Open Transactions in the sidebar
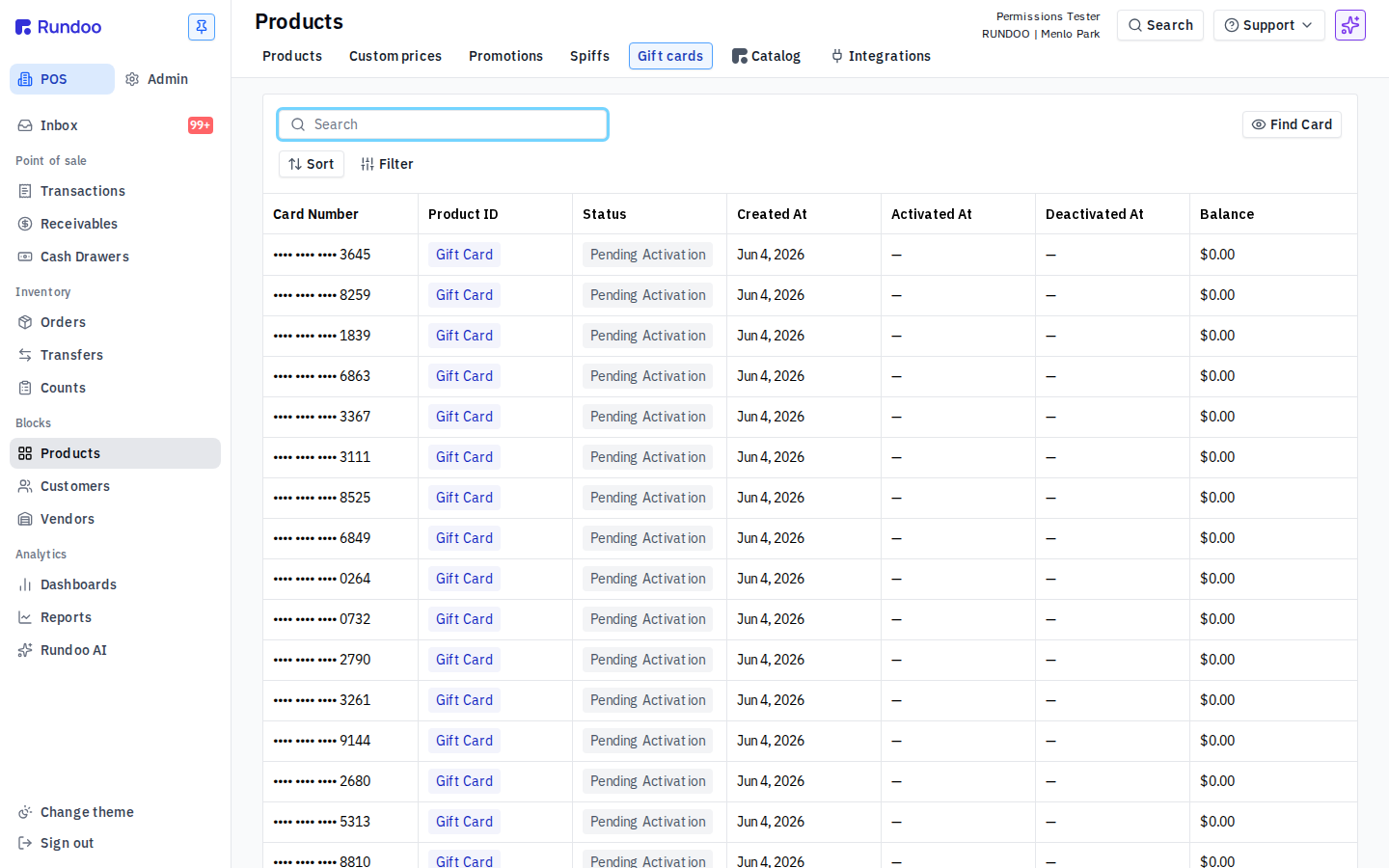1389x868 pixels. coord(115,191)
